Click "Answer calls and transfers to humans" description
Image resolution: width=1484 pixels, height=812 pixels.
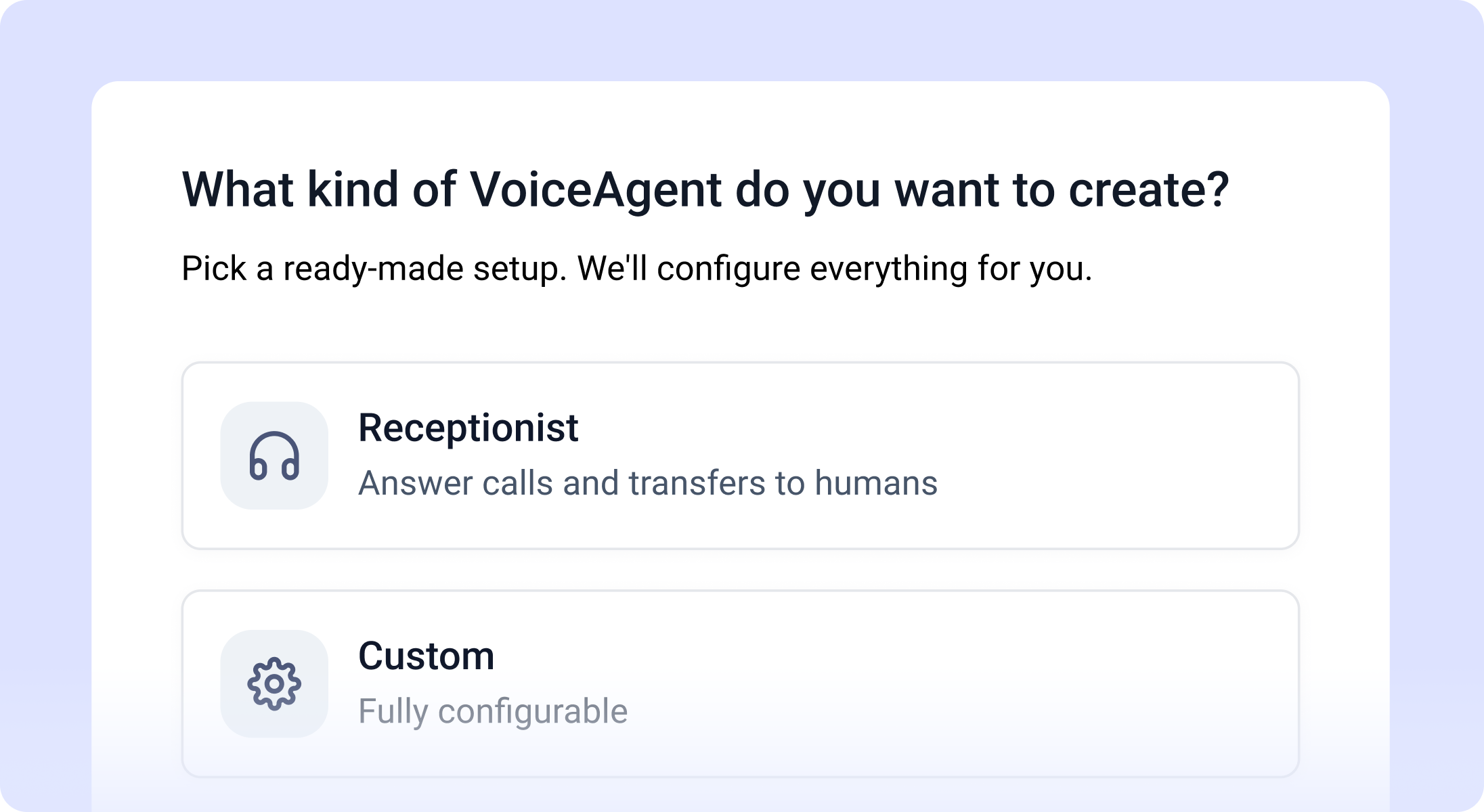click(x=647, y=483)
